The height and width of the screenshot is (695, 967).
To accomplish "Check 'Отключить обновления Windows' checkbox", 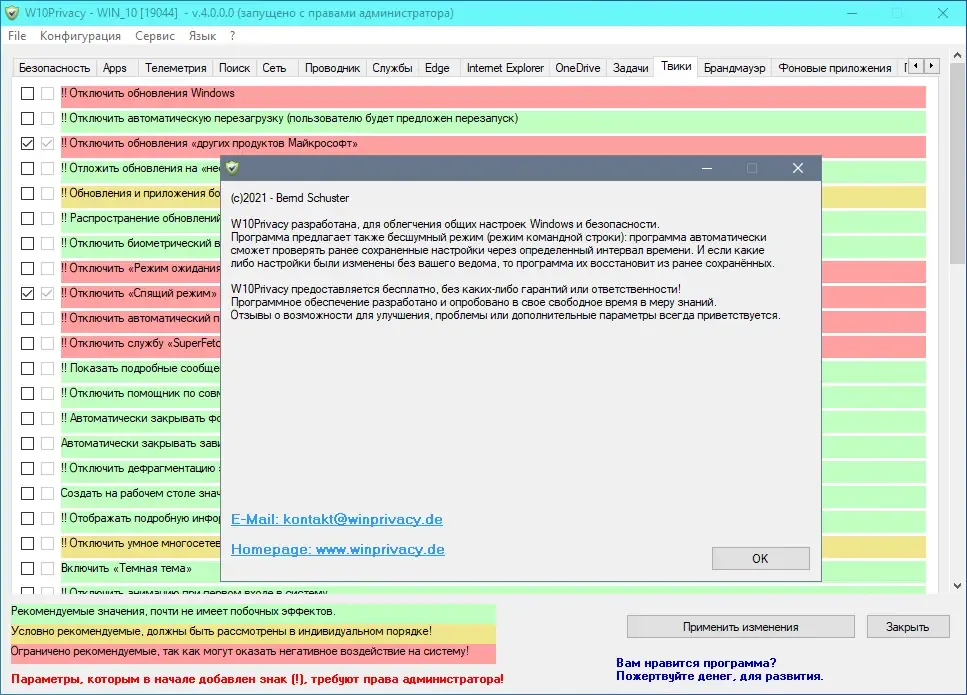I will tap(27, 93).
